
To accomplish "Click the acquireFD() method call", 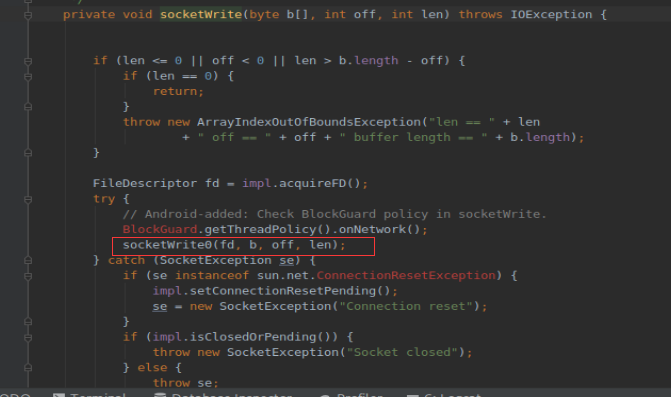I will click(x=320, y=184).
